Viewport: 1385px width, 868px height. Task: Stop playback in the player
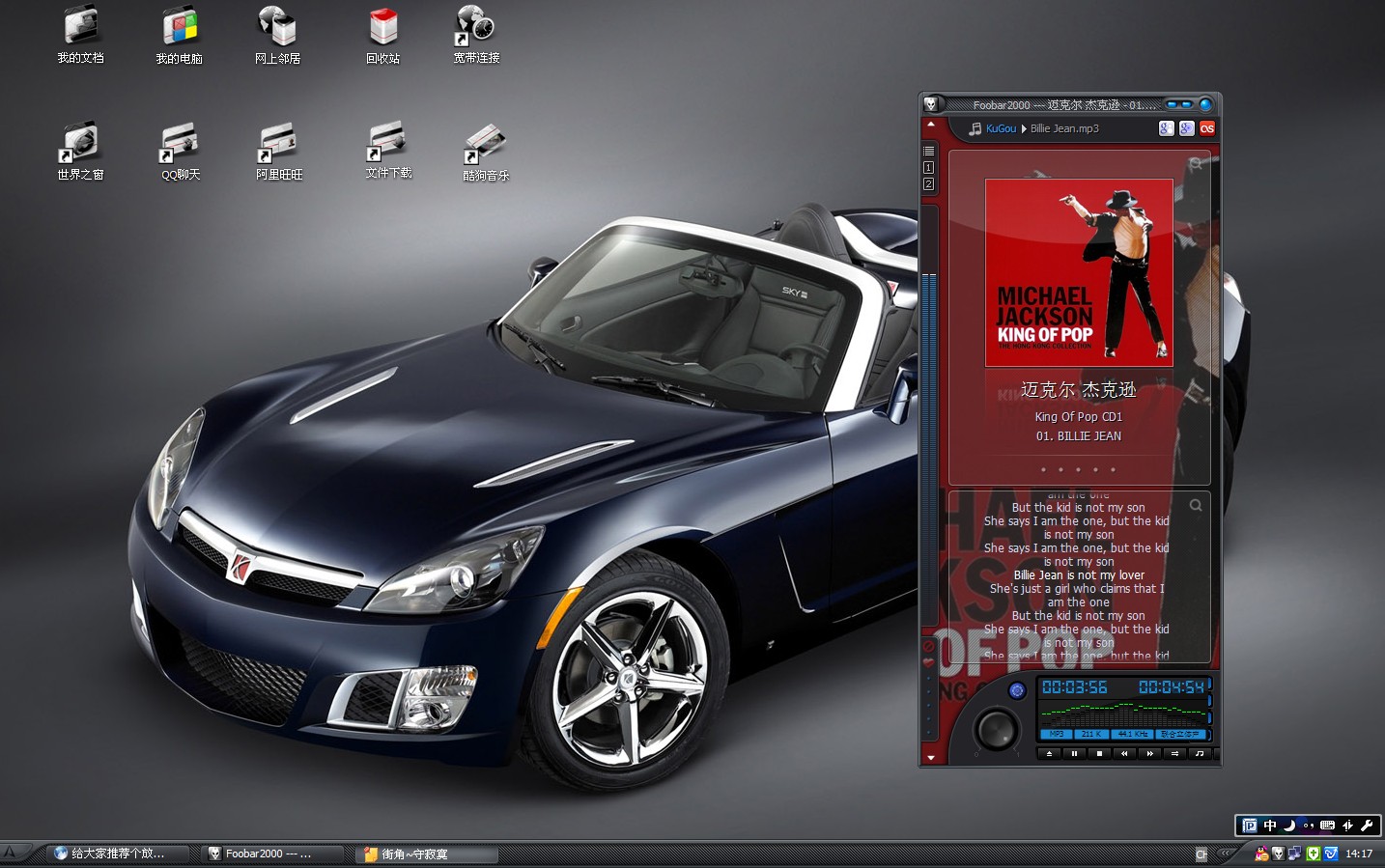pos(1098,753)
